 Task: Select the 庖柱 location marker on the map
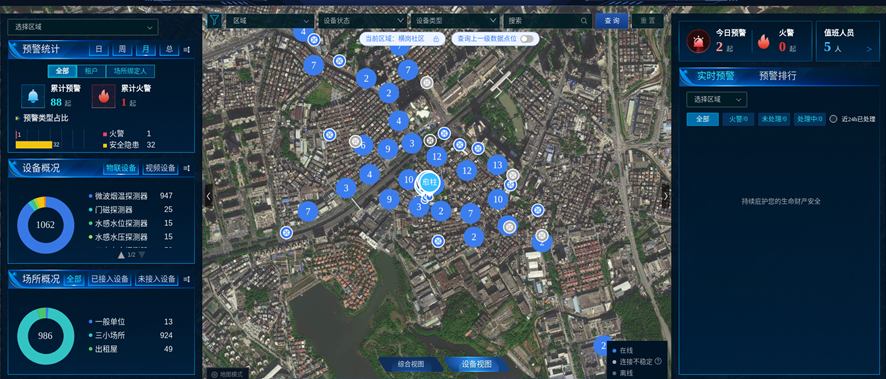click(x=430, y=182)
